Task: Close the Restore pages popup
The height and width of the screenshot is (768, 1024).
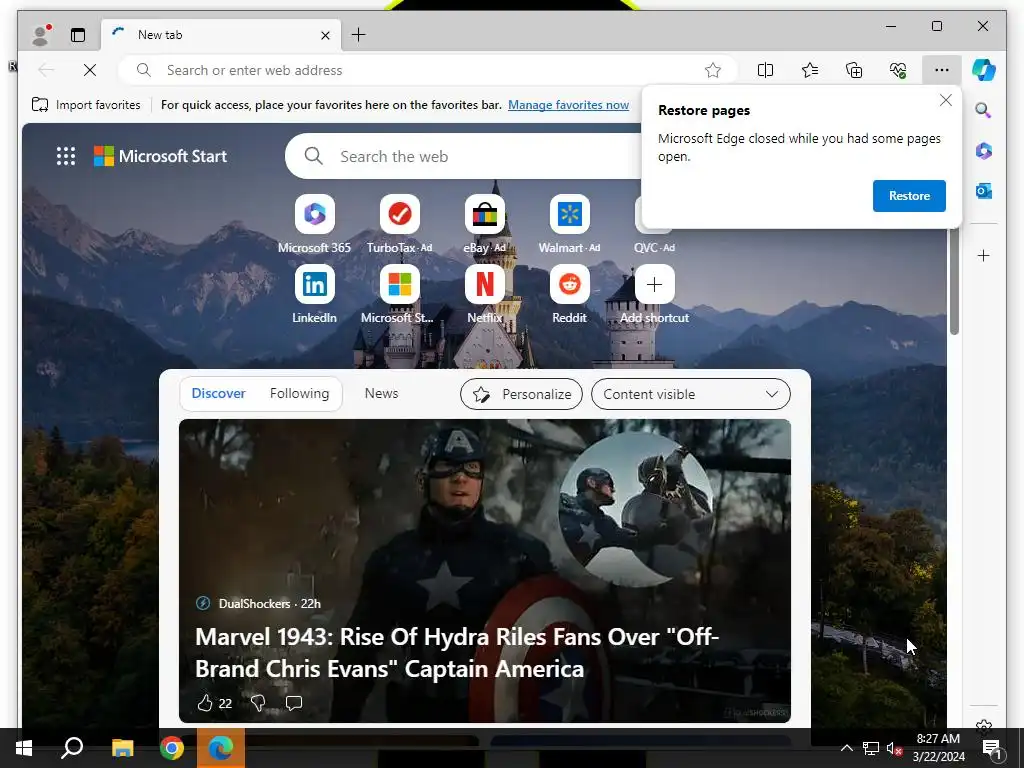Action: pos(946,100)
